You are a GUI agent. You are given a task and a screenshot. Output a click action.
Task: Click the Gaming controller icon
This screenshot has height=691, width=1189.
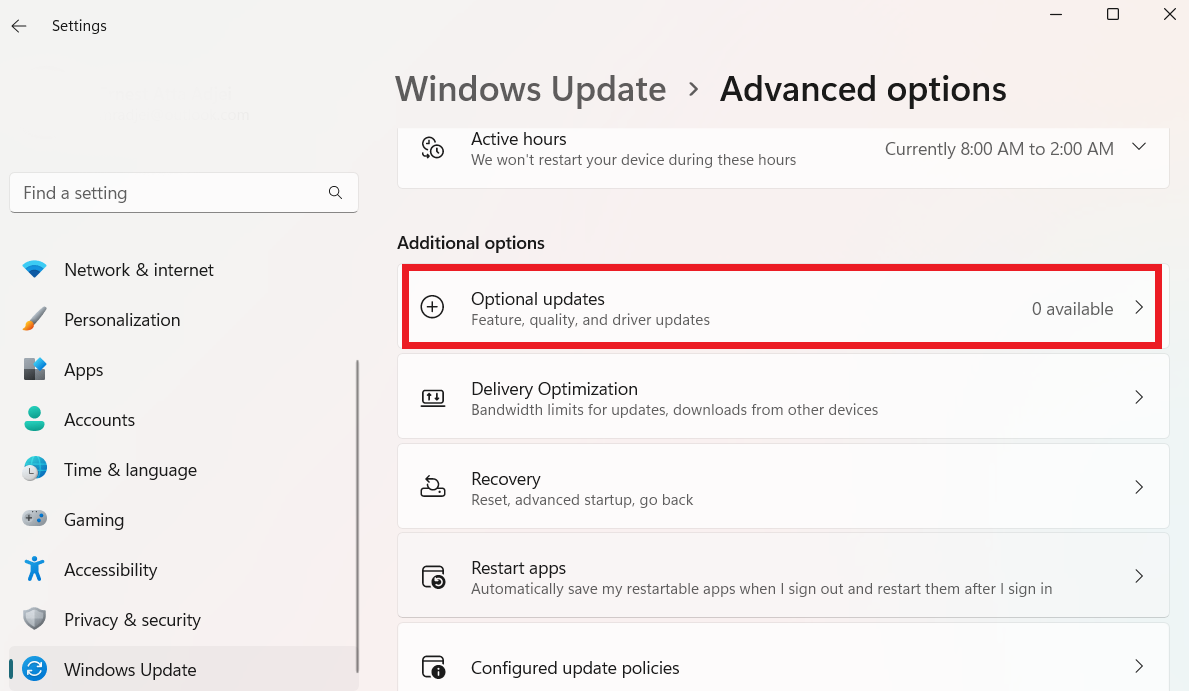pyautogui.click(x=35, y=520)
